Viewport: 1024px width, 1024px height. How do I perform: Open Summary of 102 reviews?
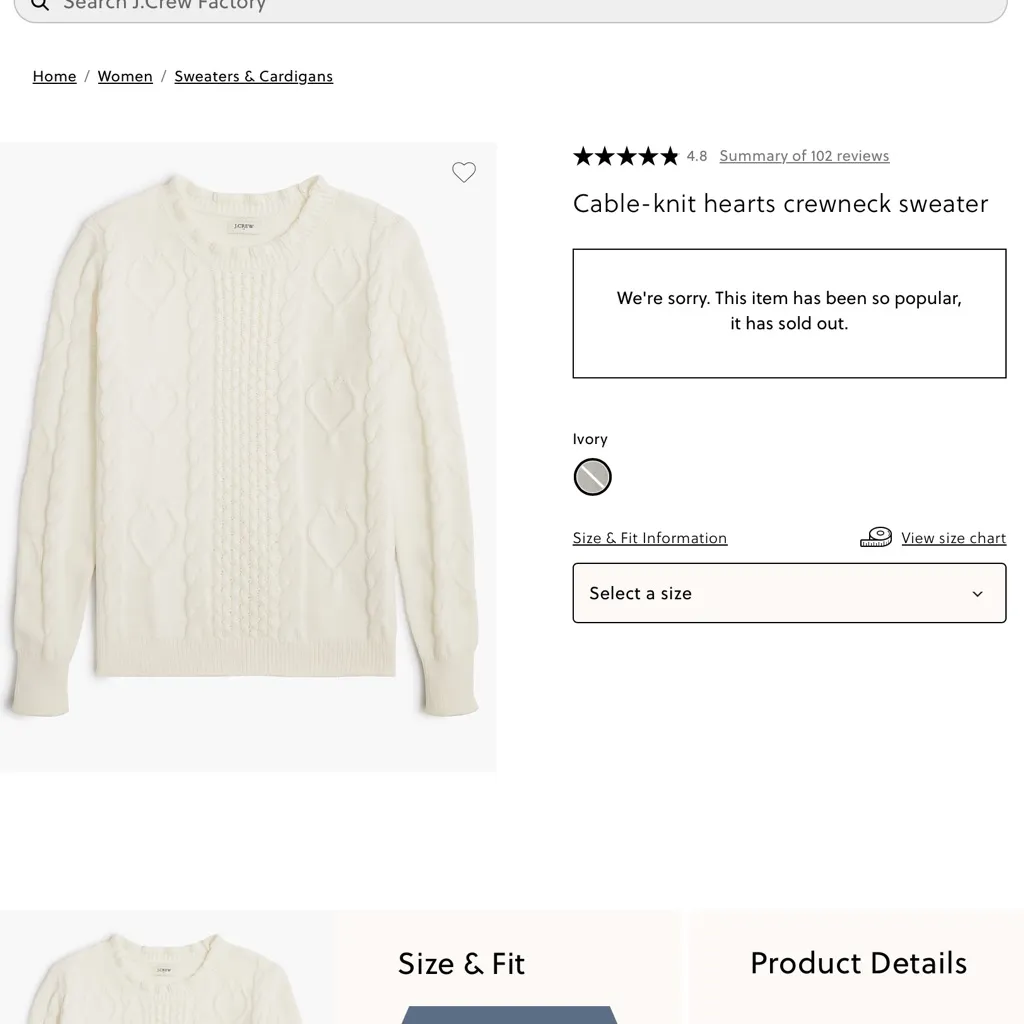(804, 156)
